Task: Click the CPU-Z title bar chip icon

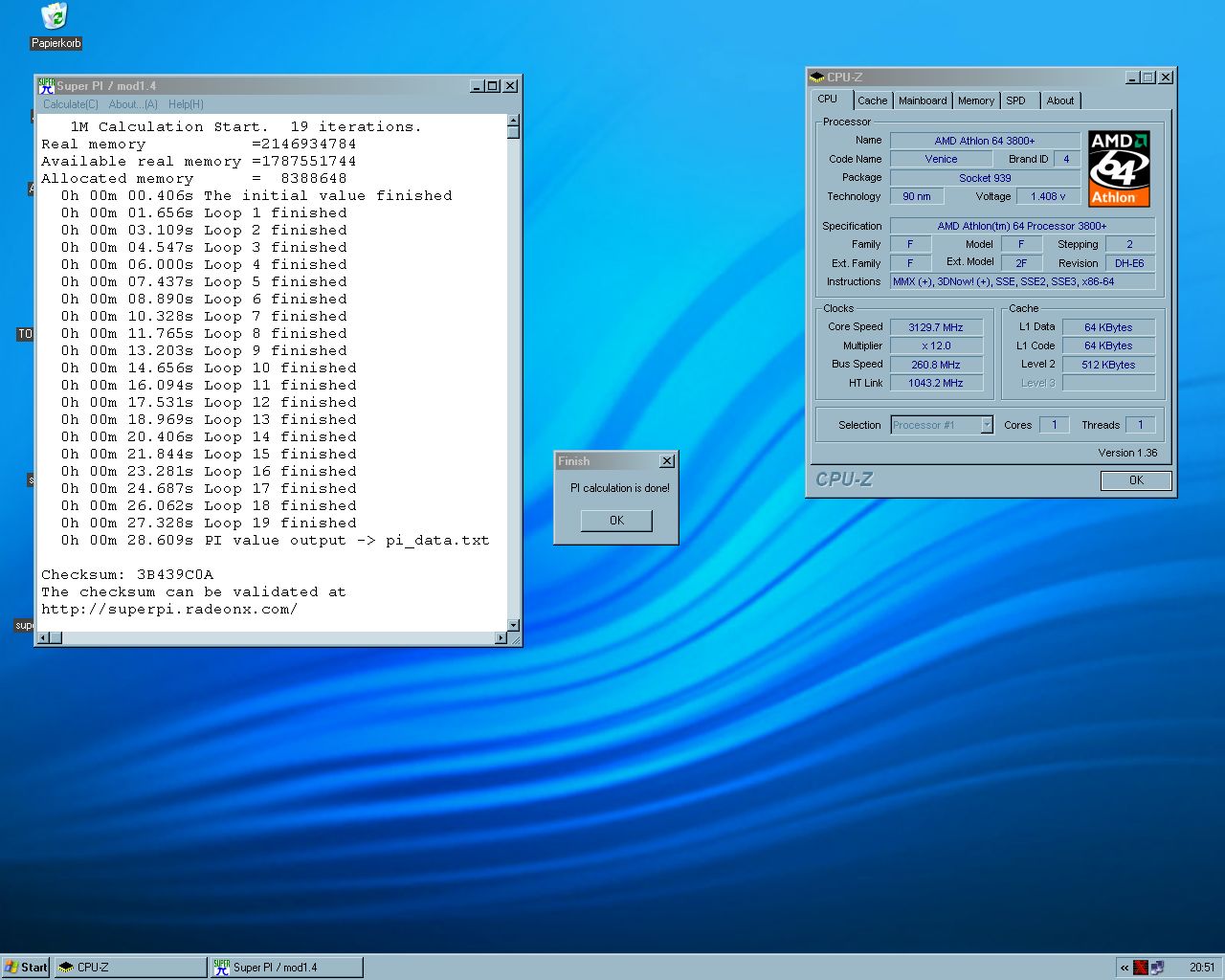Action: 817,78
